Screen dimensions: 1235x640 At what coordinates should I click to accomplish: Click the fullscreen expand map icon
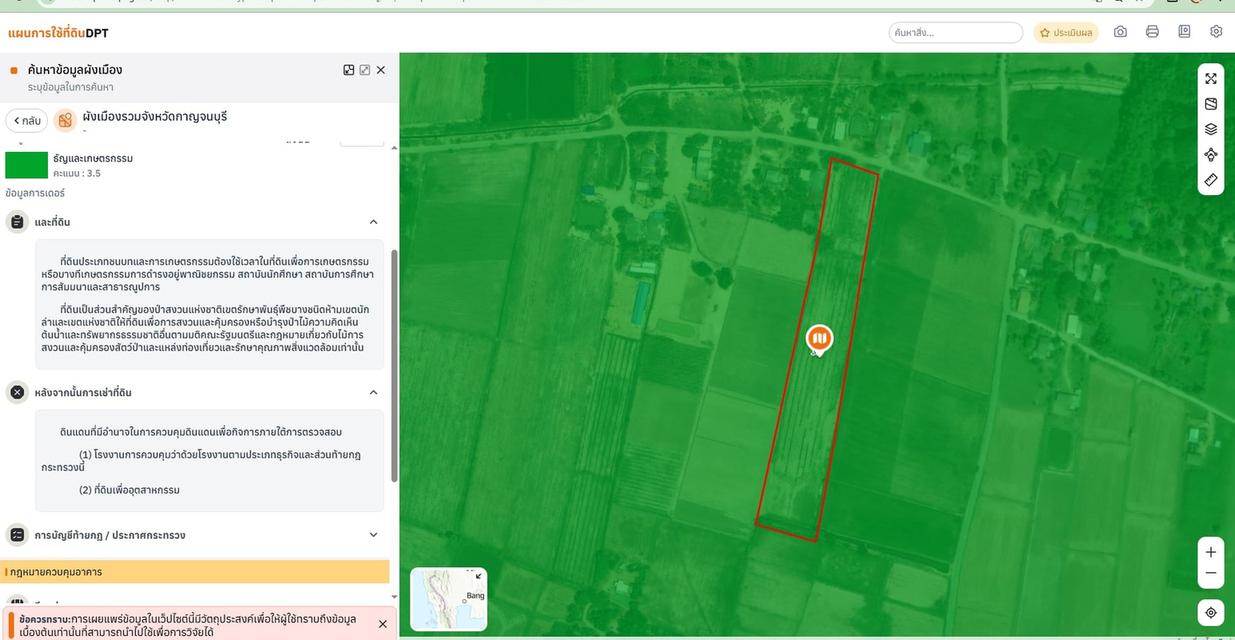[1211, 78]
